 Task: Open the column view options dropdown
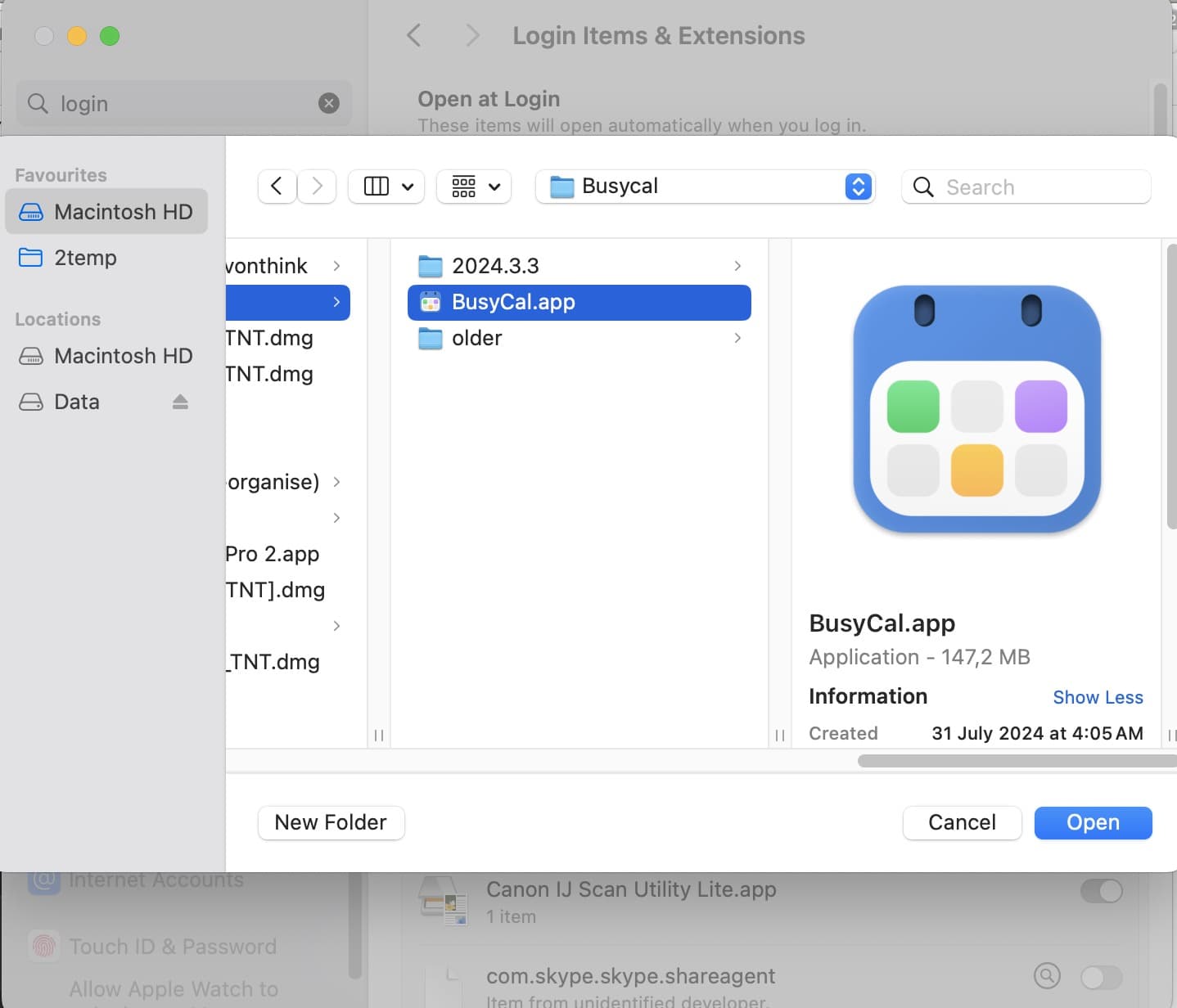point(387,187)
